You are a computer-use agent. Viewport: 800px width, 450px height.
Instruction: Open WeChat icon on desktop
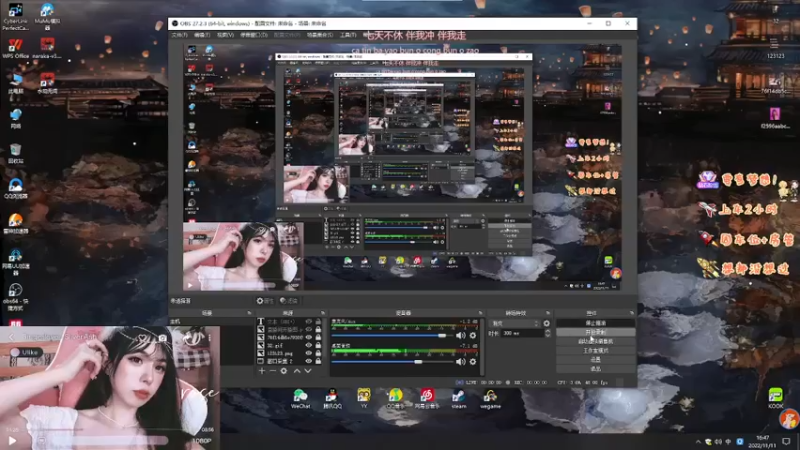(x=300, y=398)
